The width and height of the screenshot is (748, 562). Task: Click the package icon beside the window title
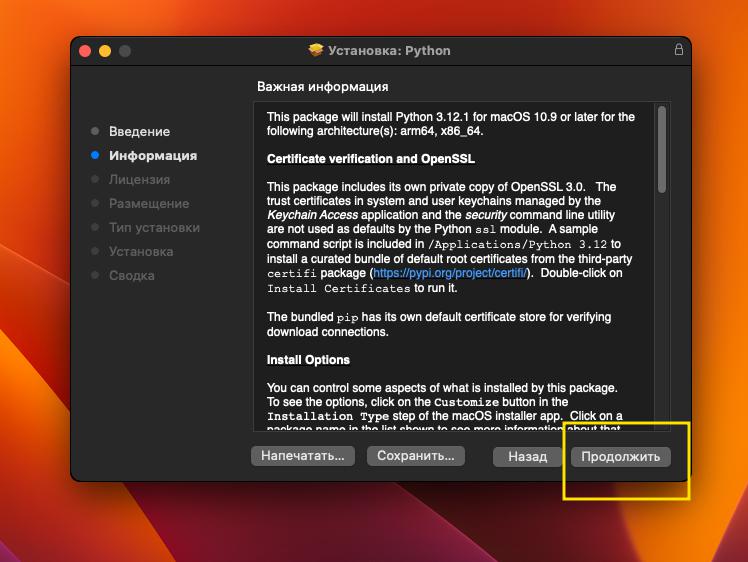click(316, 50)
